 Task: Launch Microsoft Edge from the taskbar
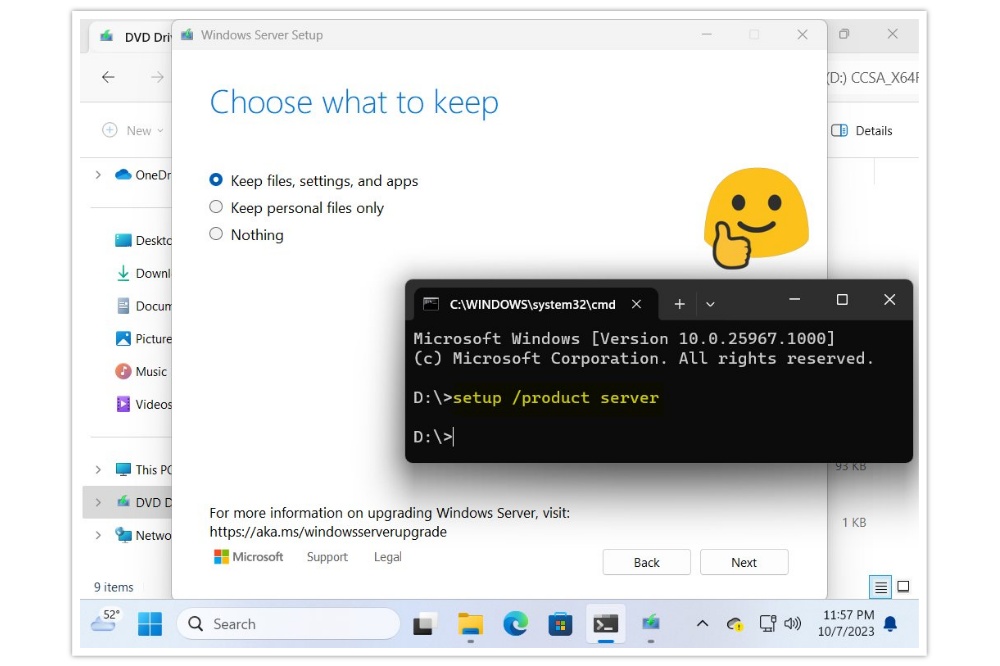[515, 624]
